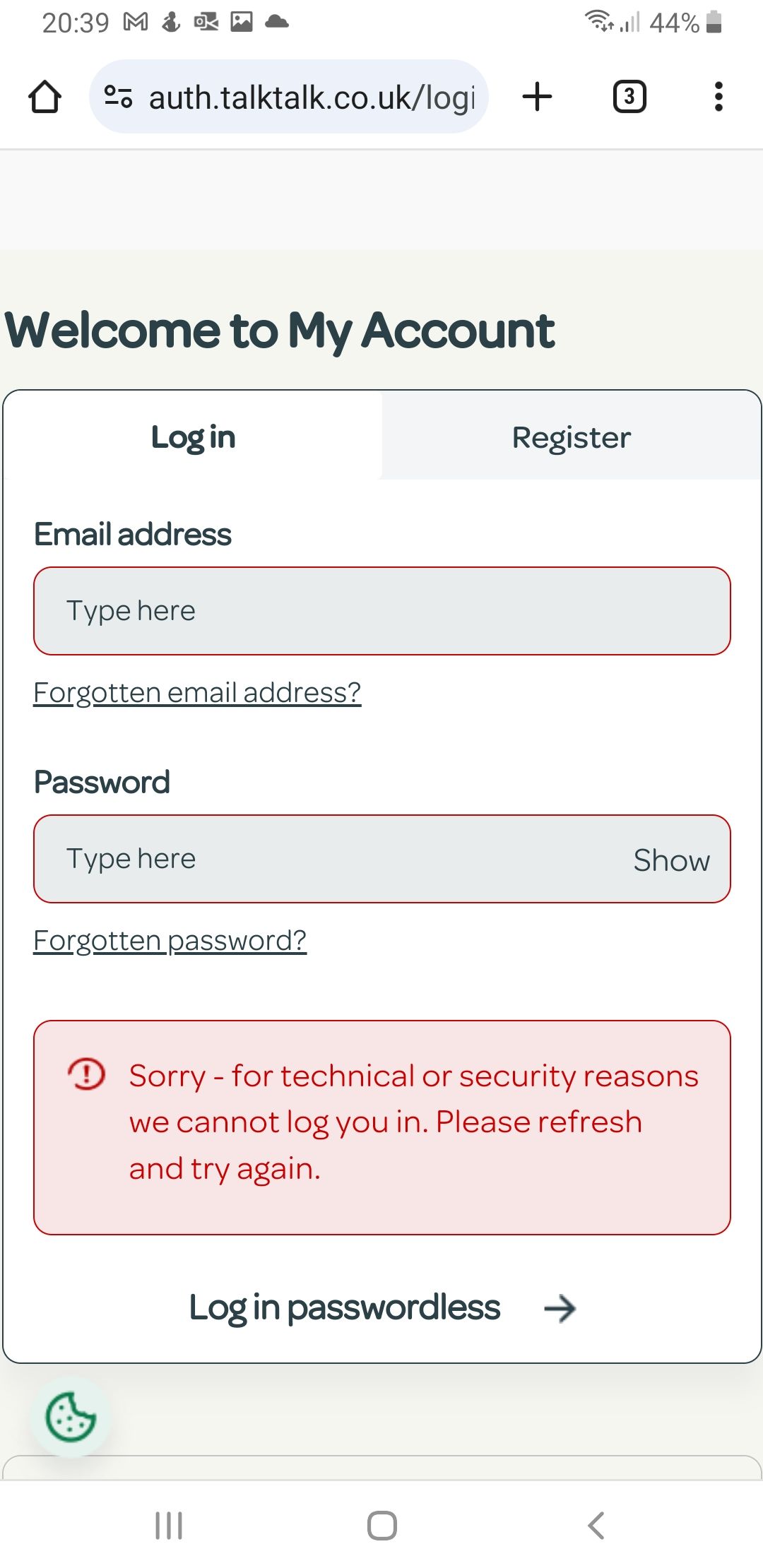This screenshot has height=1568, width=763.
Task: Click the arrow next to Log in passwordless
Action: [x=560, y=1307]
